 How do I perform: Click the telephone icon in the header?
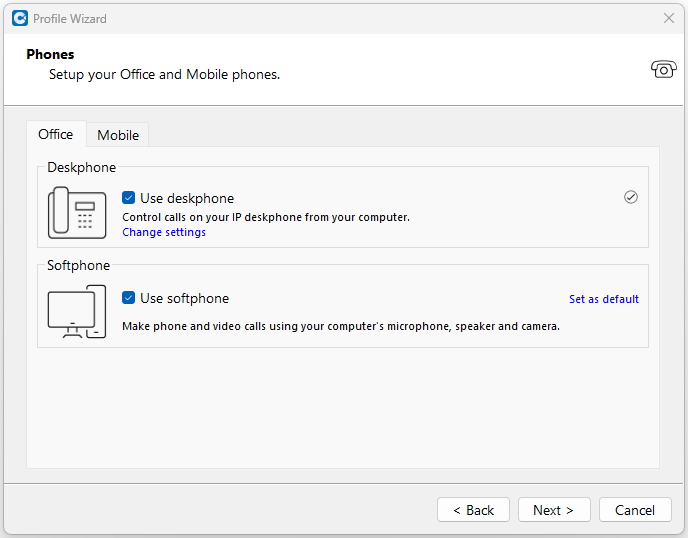[663, 69]
